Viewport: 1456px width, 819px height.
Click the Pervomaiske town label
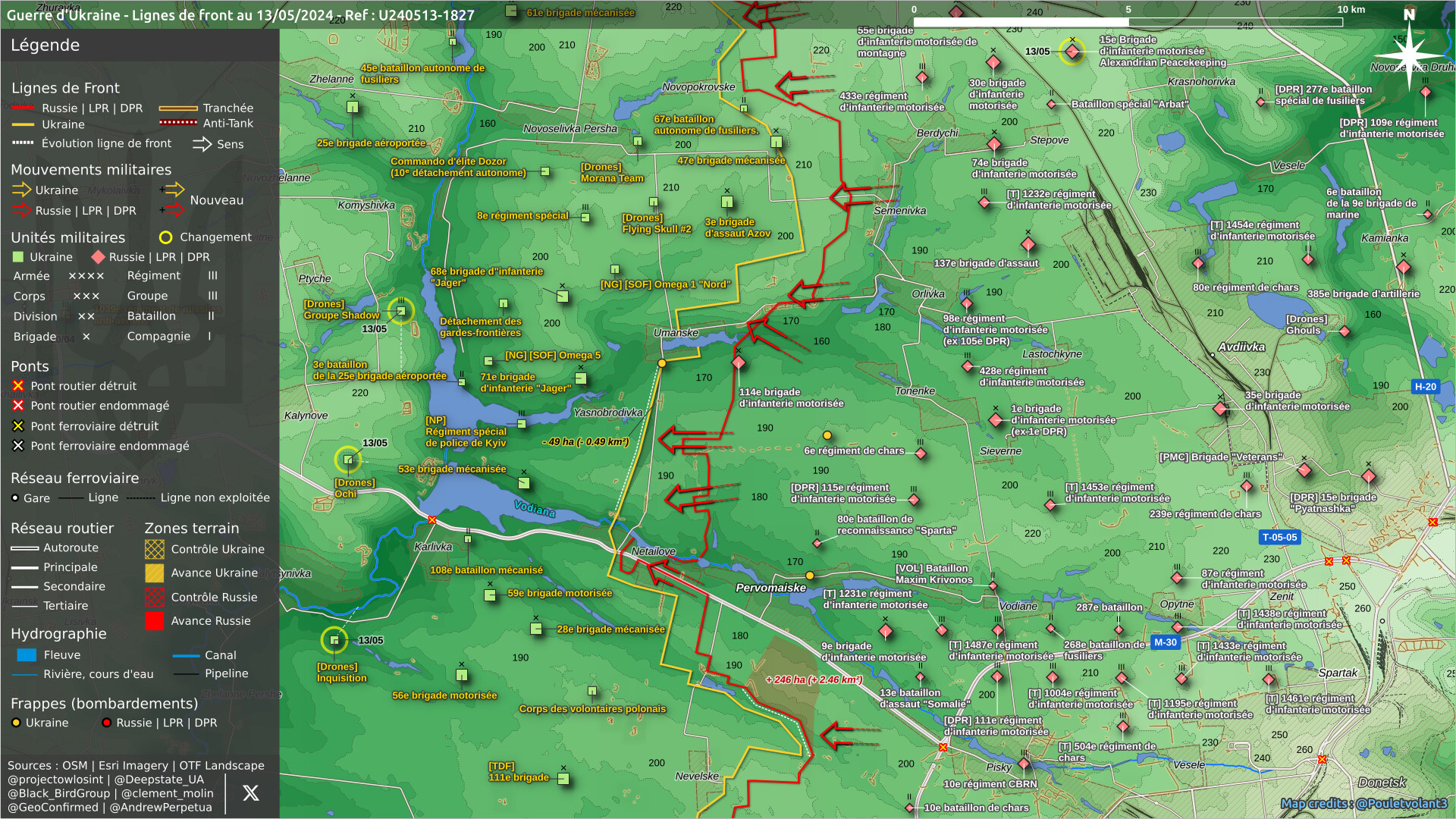[x=770, y=588]
